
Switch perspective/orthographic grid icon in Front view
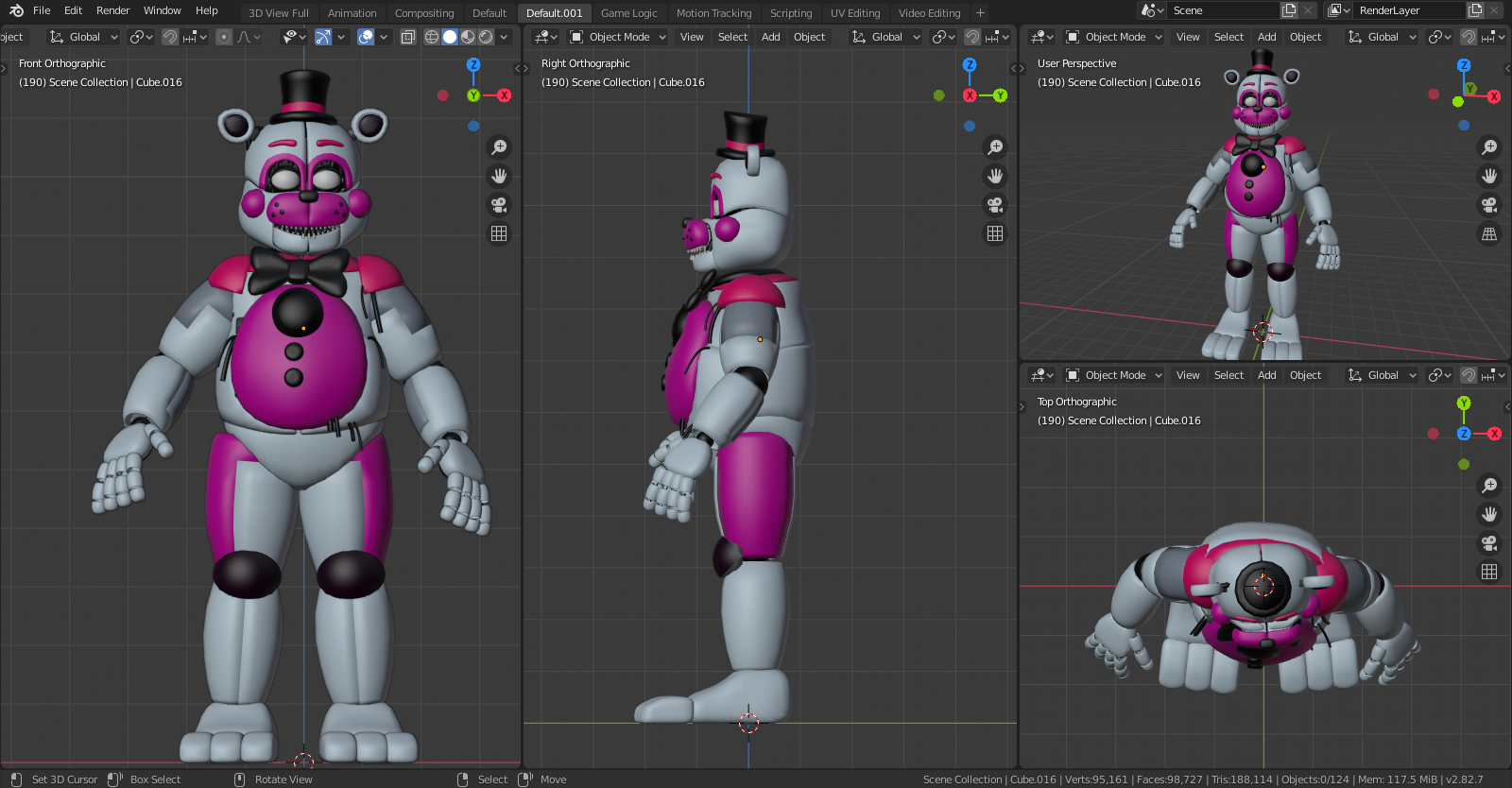[499, 233]
